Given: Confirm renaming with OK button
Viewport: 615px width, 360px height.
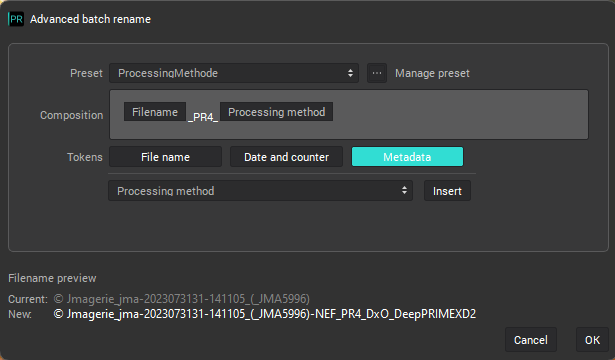Looking at the screenshot, I should [x=592, y=340].
